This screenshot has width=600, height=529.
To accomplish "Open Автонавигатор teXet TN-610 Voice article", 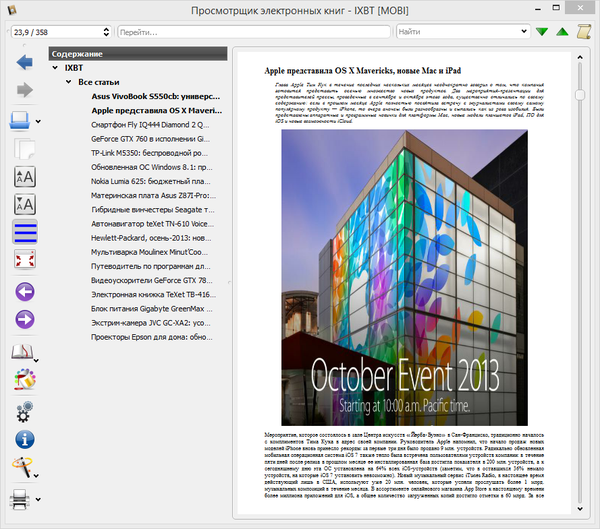I will [153, 224].
